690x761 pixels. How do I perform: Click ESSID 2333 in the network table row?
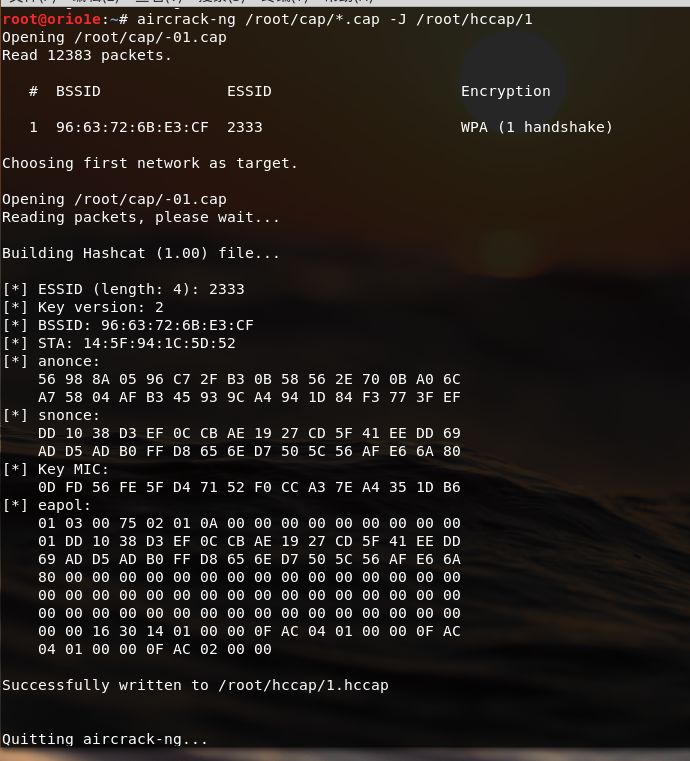pos(245,127)
